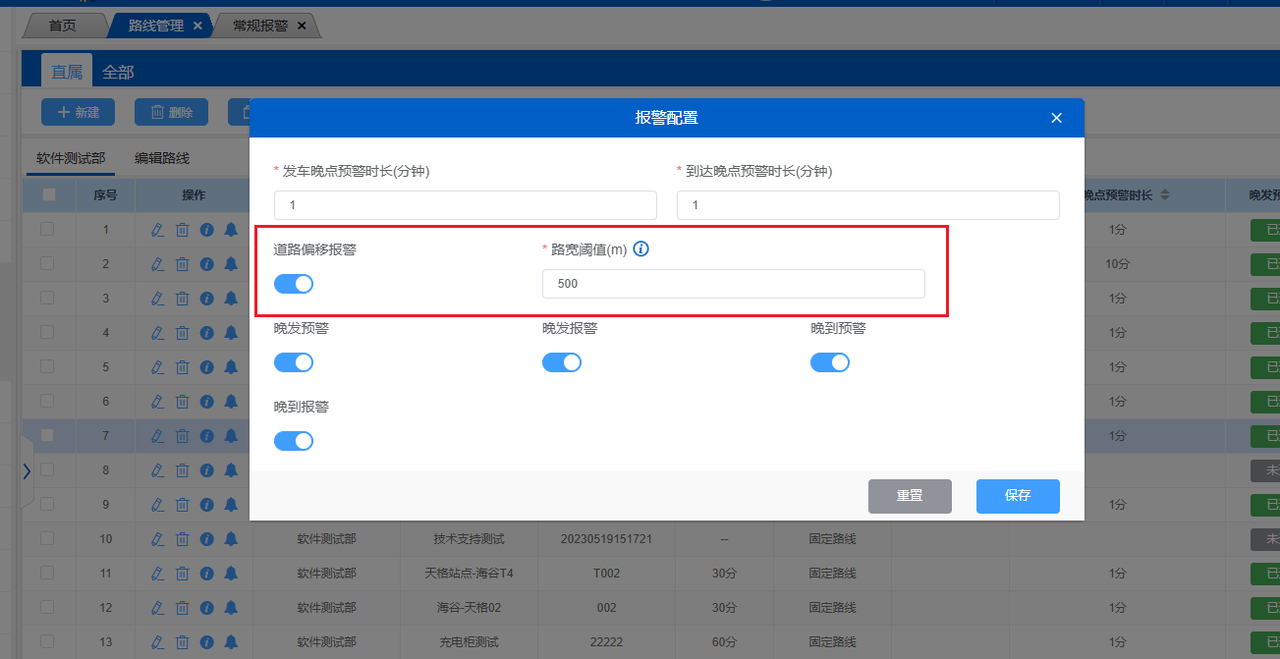Click the edit pencil icon in row 12
The height and width of the screenshot is (659, 1280).
click(157, 607)
